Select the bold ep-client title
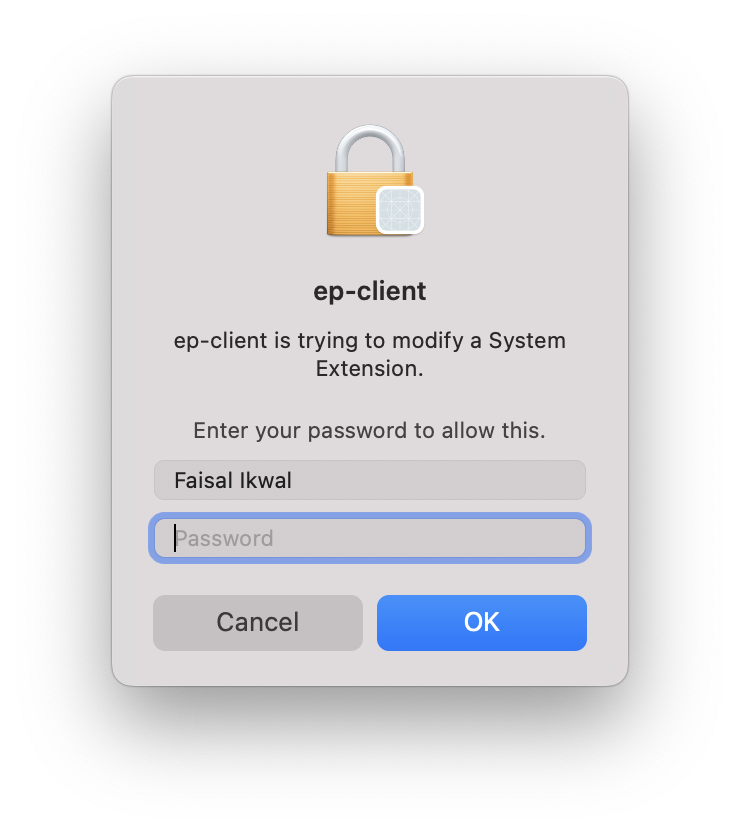The height and width of the screenshot is (834, 740). (x=370, y=291)
